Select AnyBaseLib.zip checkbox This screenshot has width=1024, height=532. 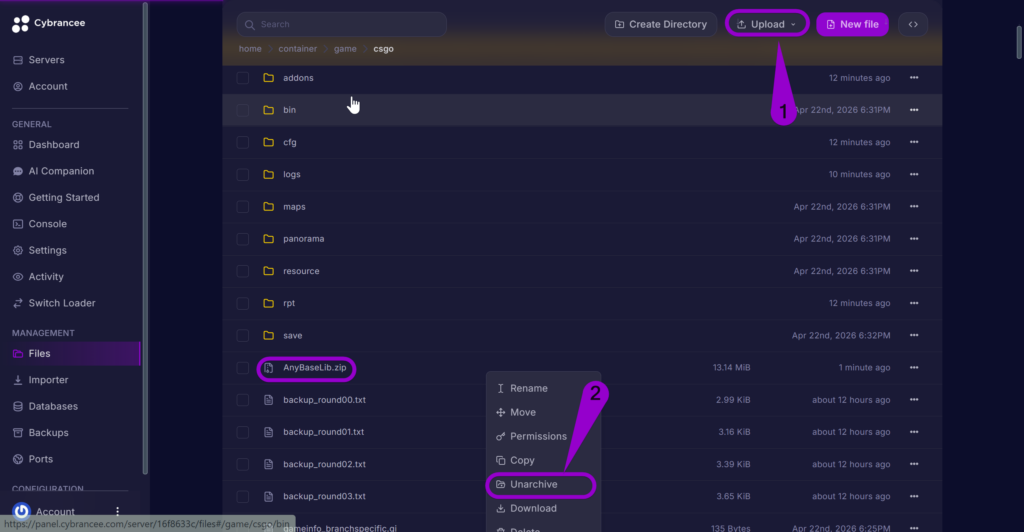[243, 368]
